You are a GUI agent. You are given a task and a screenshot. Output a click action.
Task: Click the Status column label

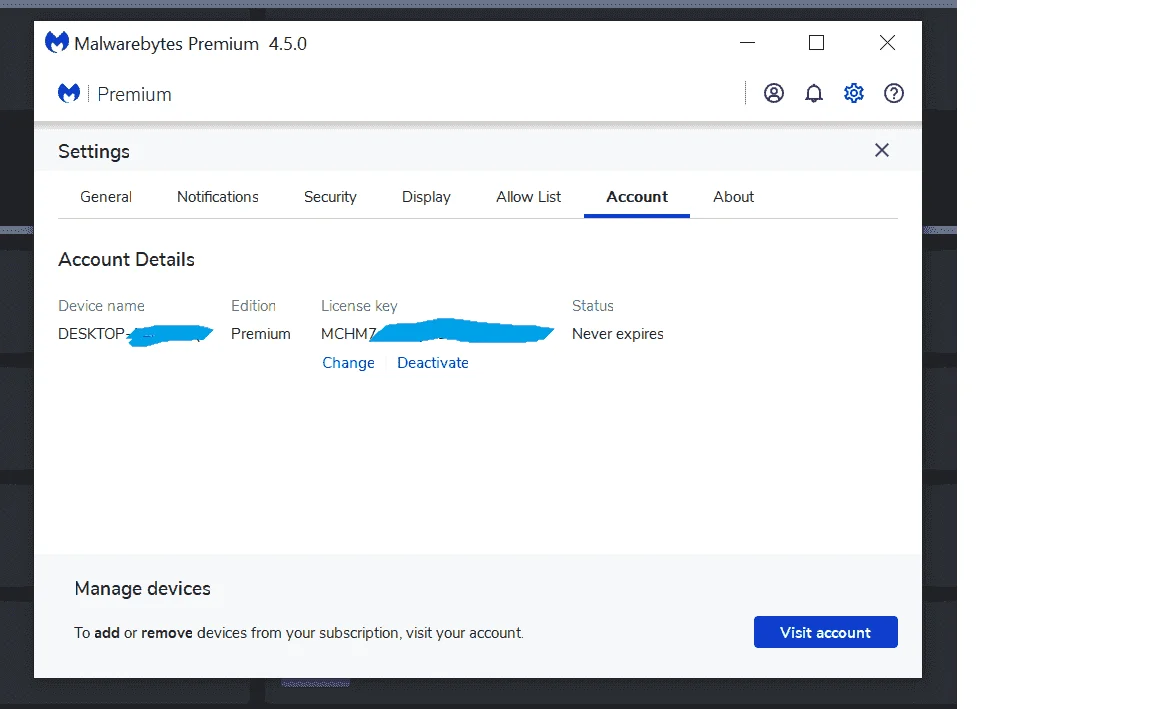tap(593, 306)
